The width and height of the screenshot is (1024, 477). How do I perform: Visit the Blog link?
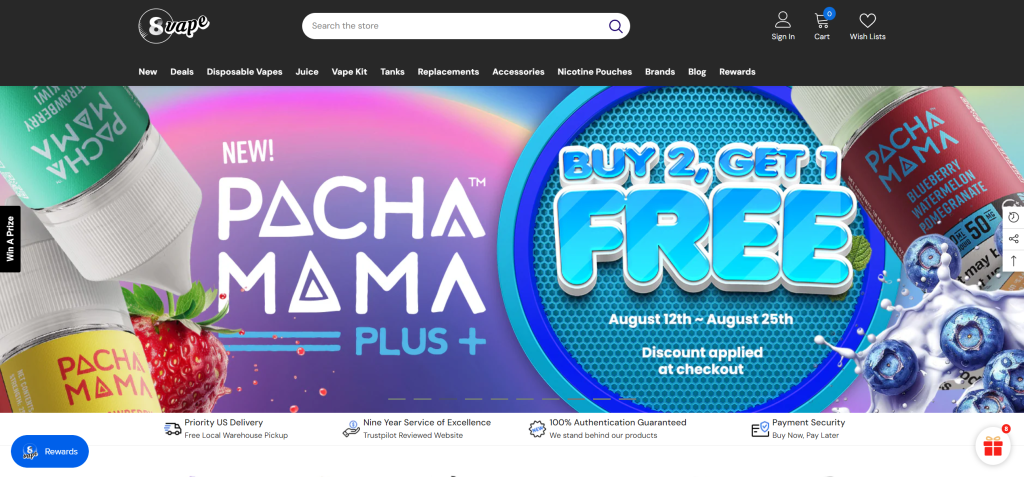pyautogui.click(x=697, y=72)
